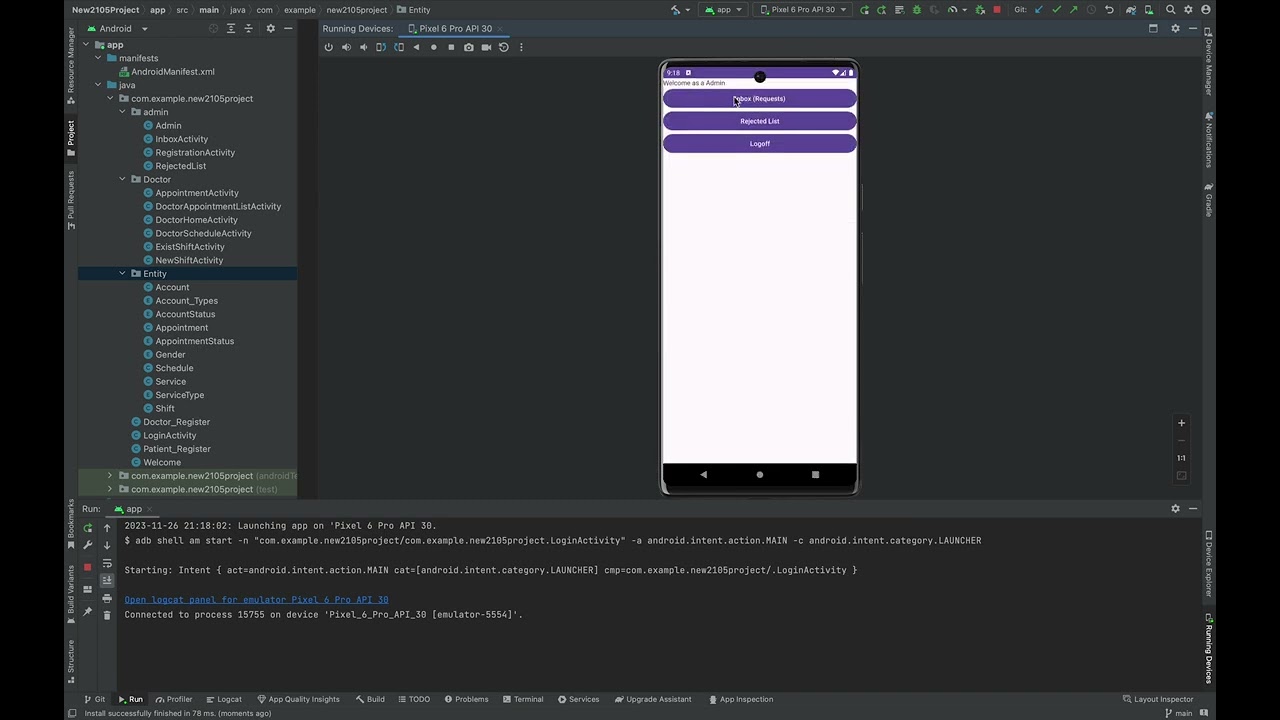Click Git update project blue arrow

point(1038,10)
